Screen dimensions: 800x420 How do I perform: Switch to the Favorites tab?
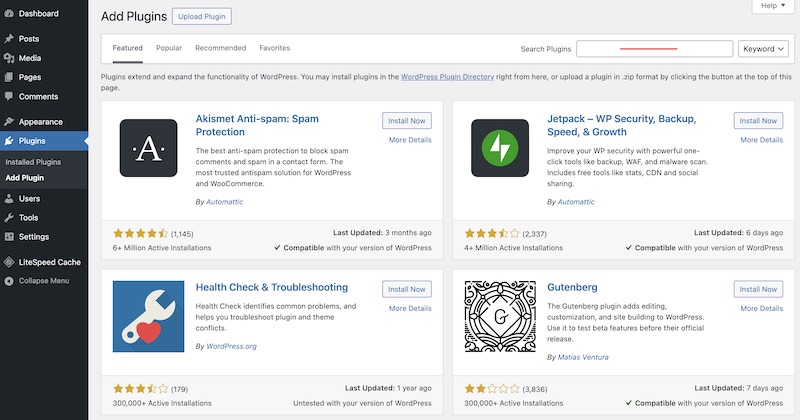tap(274, 48)
